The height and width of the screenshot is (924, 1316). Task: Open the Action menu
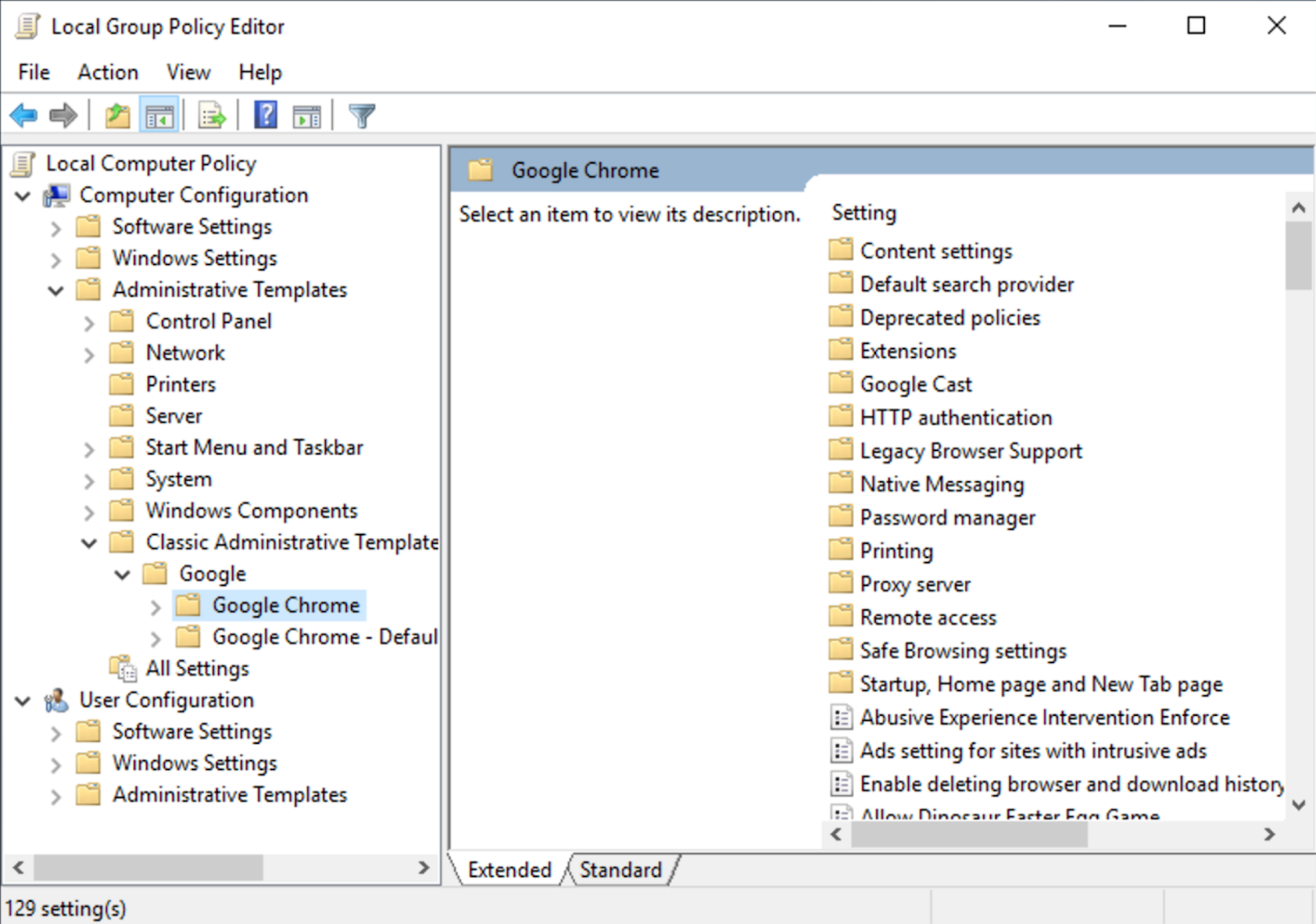coord(108,72)
